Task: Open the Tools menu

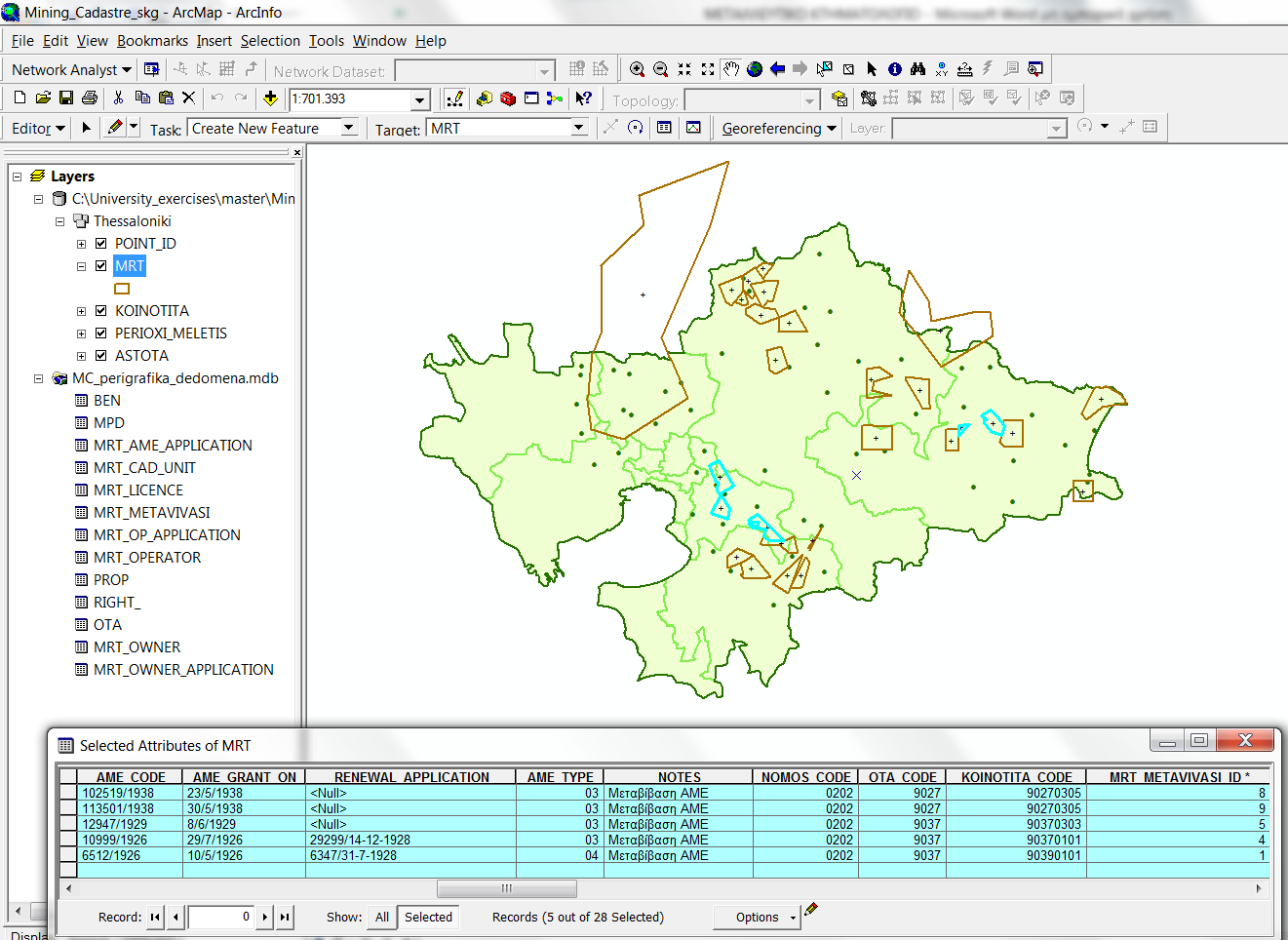Action: (x=327, y=41)
